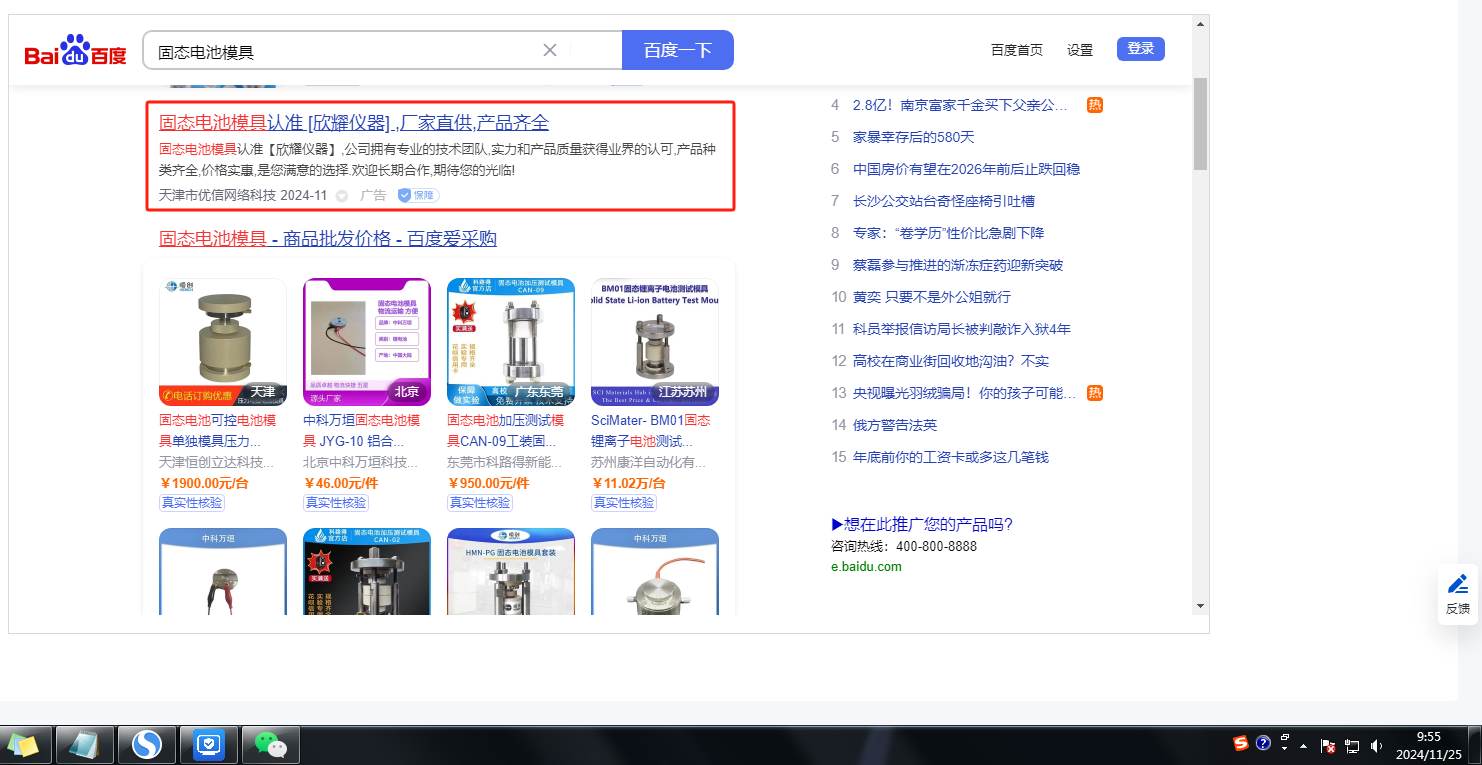Viewport: 1482px width, 765px height.
Task: Click the page scrollbar up arrow
Action: [1201, 23]
